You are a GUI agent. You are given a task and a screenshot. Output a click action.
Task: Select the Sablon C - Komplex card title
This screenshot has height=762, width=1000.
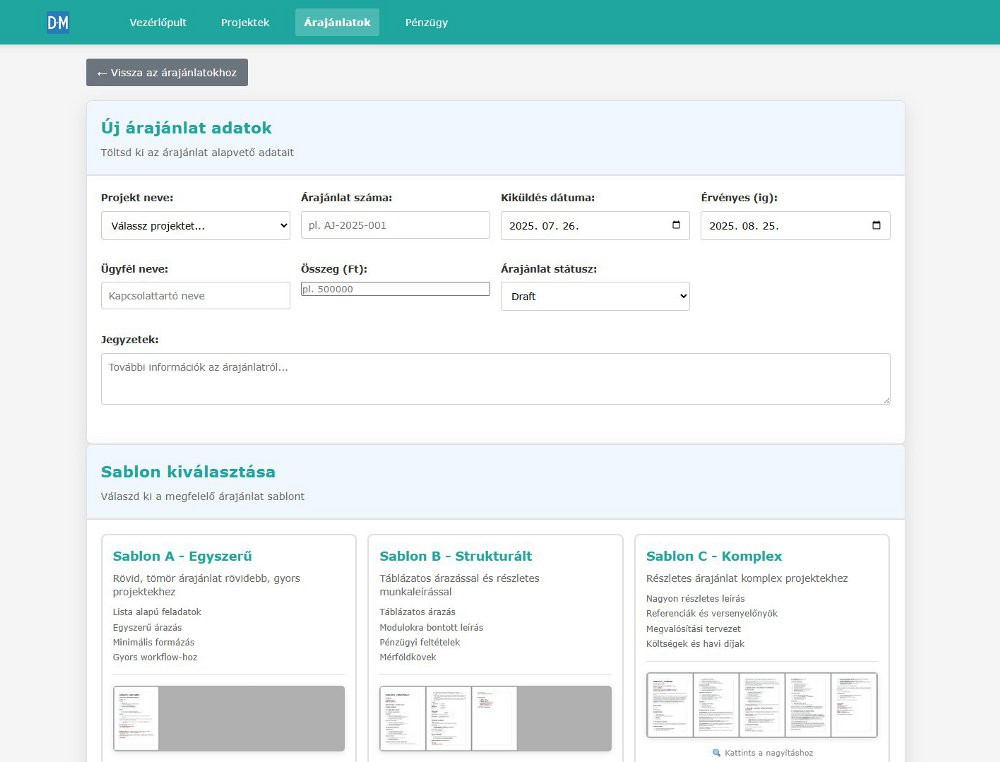(x=714, y=556)
